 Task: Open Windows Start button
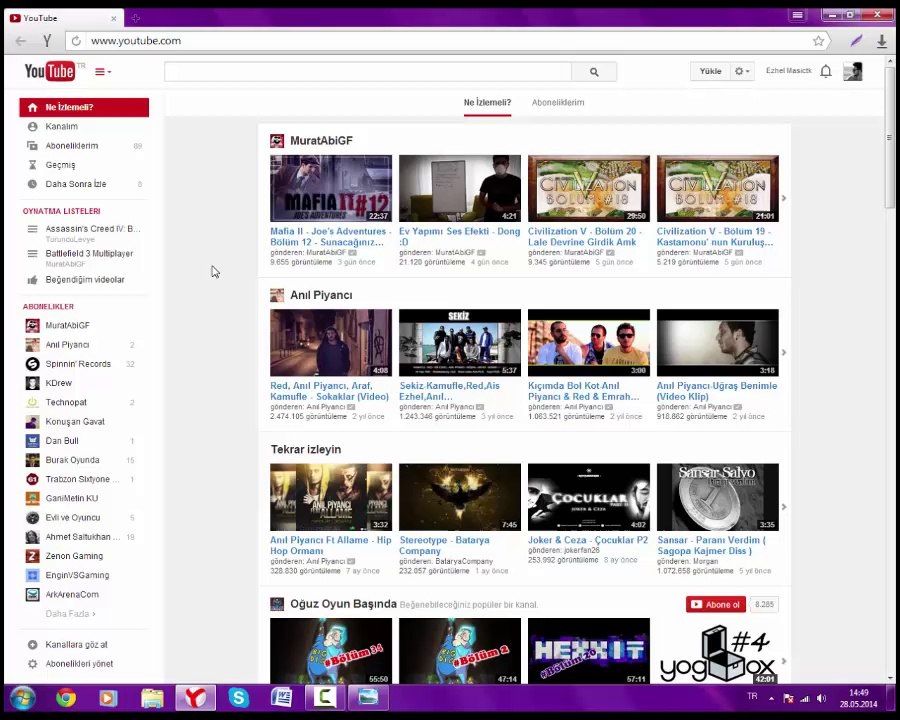point(22,699)
